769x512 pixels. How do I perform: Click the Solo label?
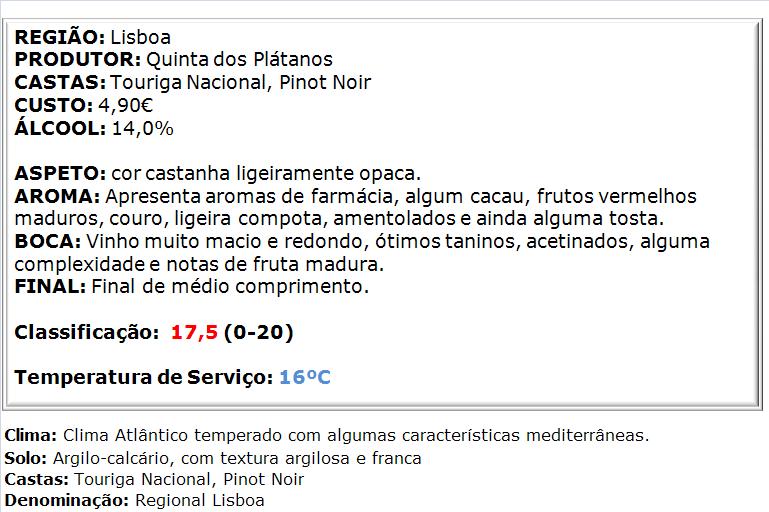[x=26, y=458]
